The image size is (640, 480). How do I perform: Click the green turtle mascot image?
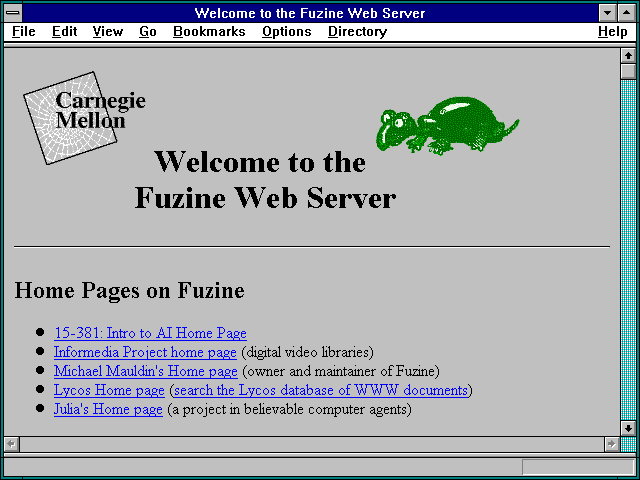(x=447, y=125)
